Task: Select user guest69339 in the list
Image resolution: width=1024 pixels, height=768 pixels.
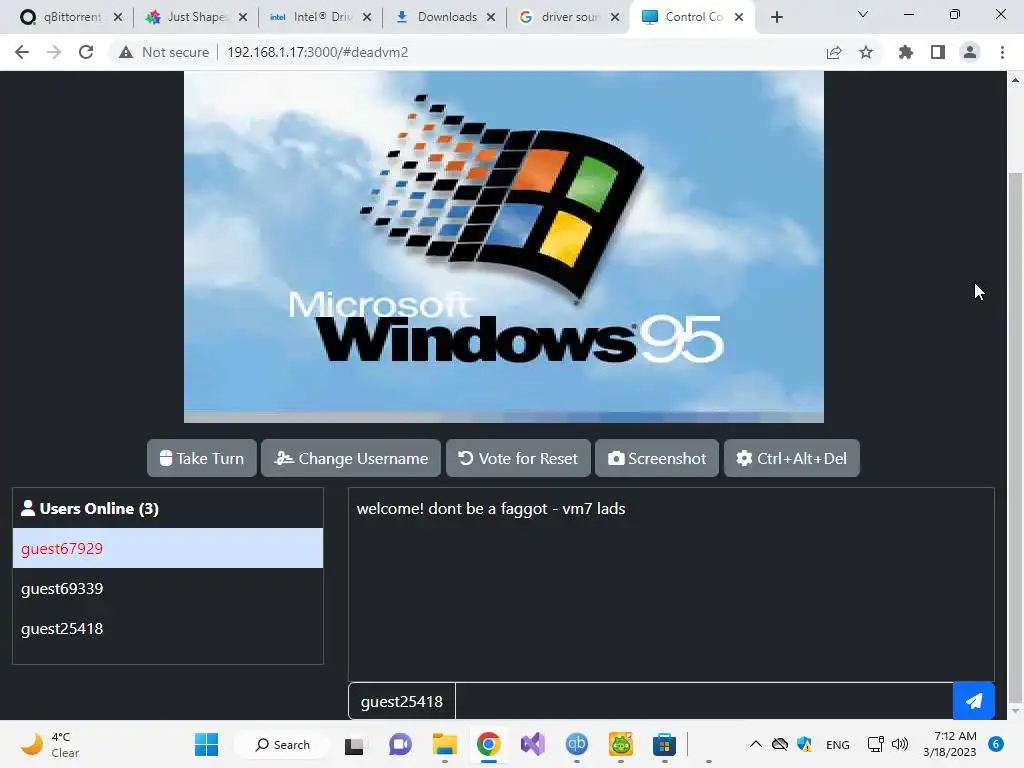Action: pos(168,588)
